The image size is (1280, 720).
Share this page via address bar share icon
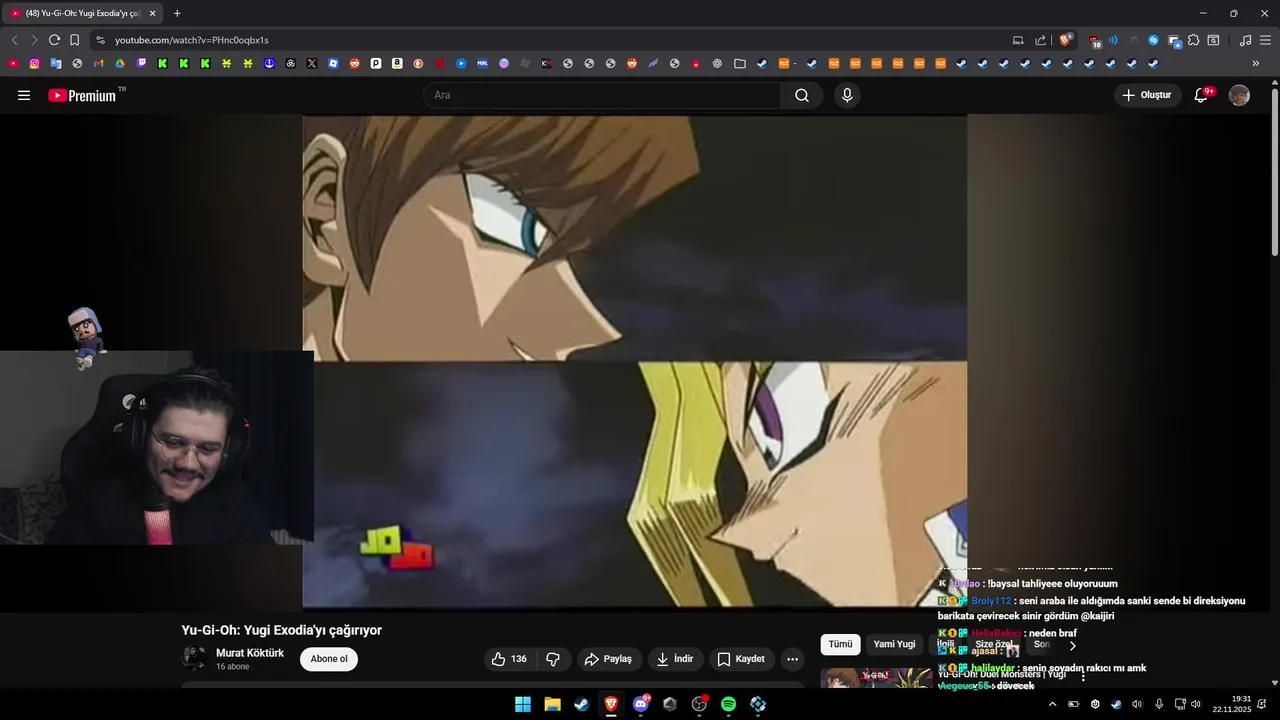[1040, 40]
